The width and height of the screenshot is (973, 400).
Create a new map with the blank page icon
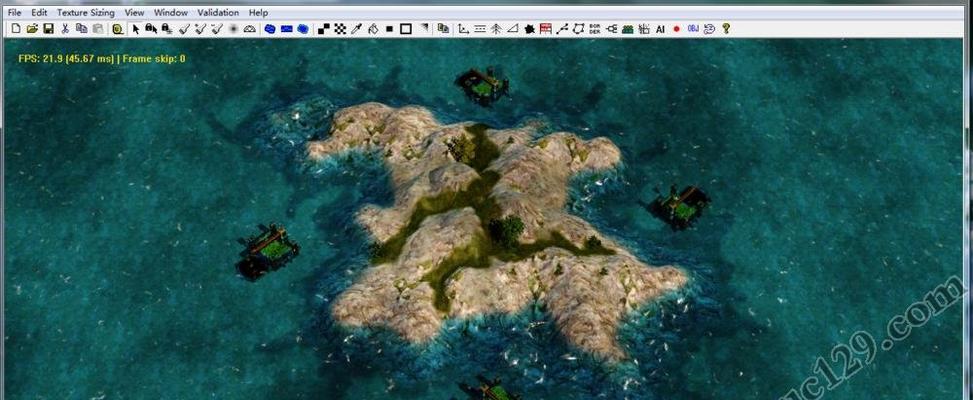coord(16,29)
